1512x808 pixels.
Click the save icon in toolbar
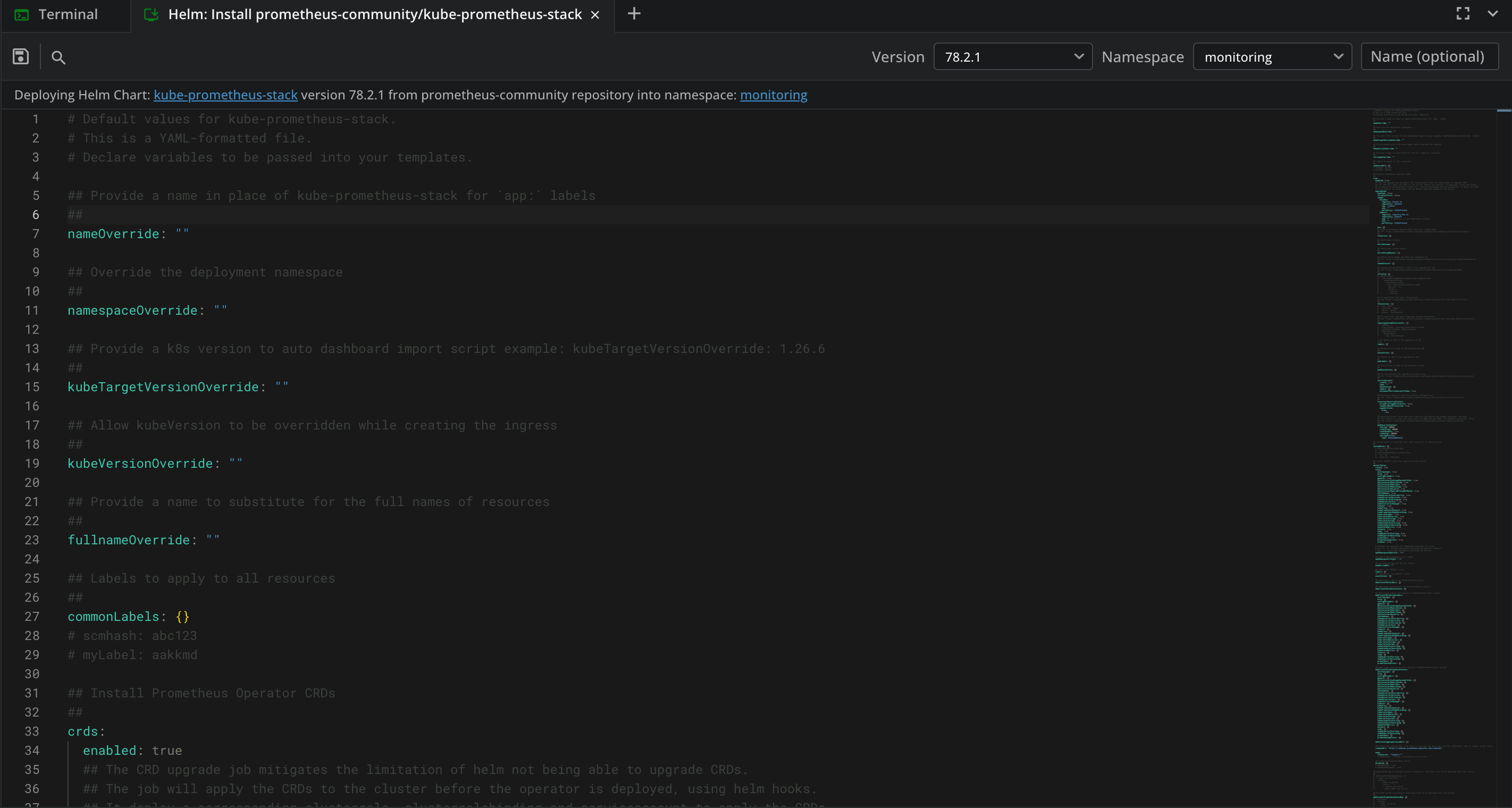[x=21, y=56]
